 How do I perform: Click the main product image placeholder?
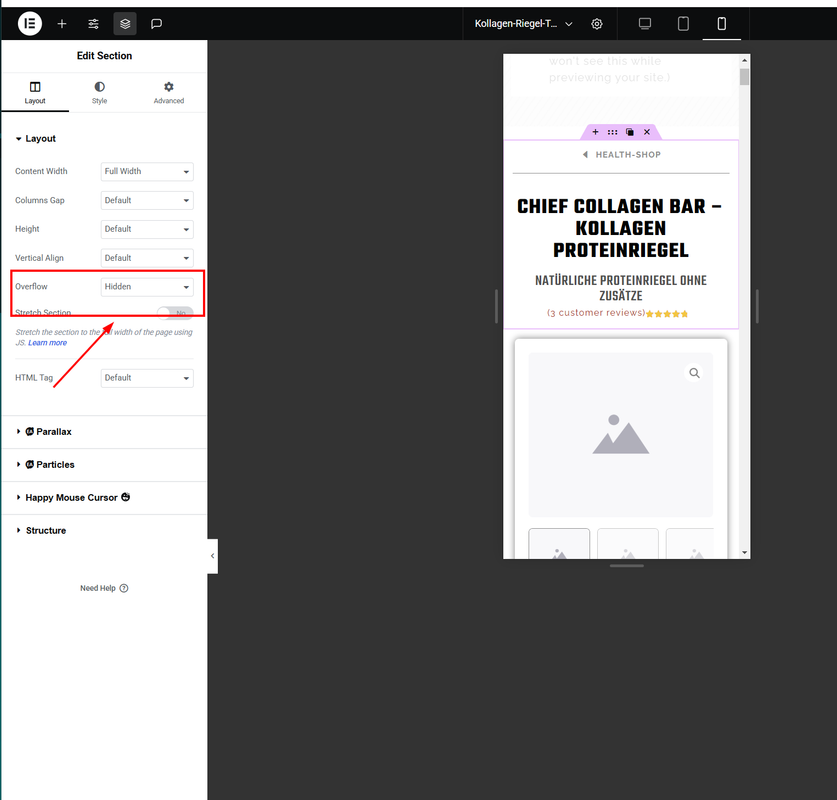click(620, 434)
